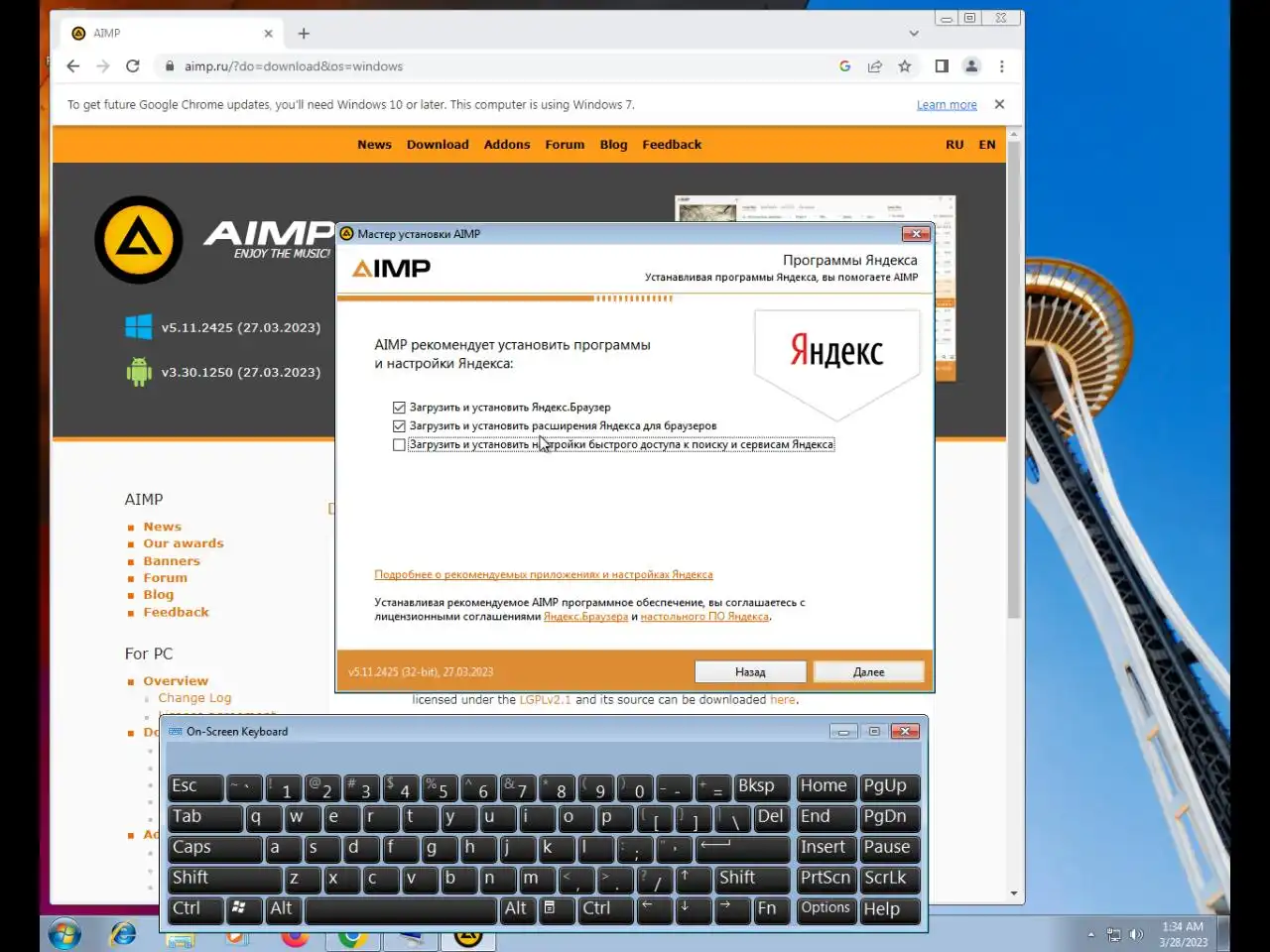The image size is (1270, 952).
Task: Open the page share icon in address bar
Action: 875,66
